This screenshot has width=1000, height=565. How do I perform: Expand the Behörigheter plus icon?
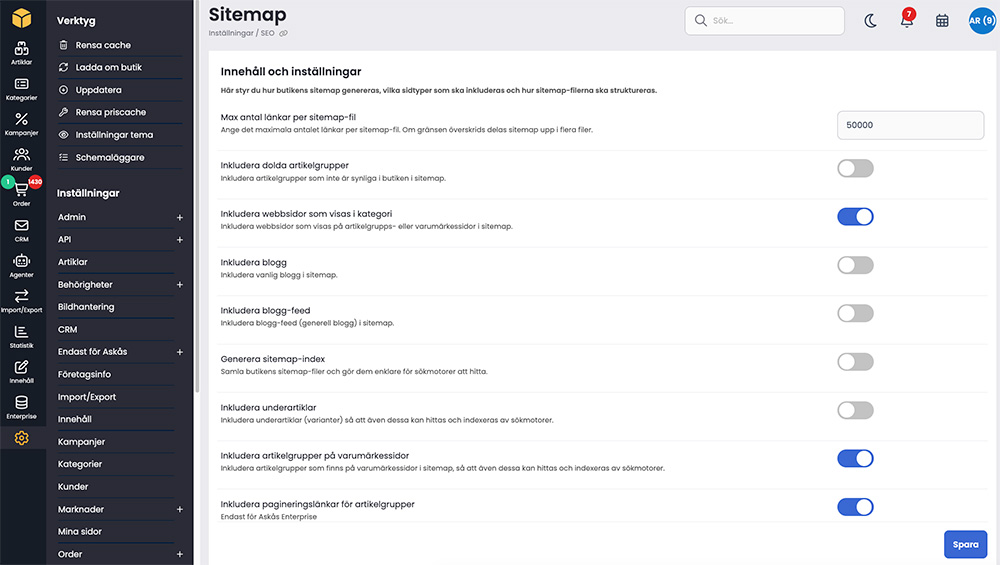[x=180, y=285]
